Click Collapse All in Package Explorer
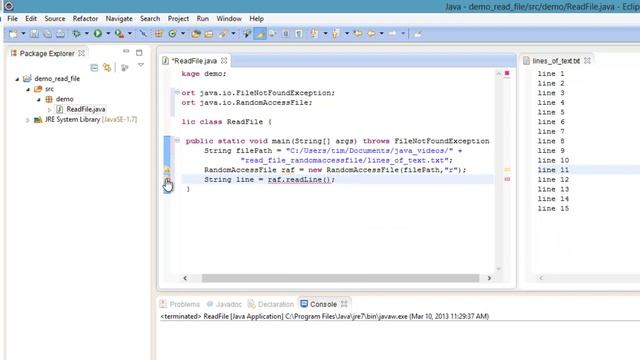The image size is (640, 360). pyautogui.click(x=94, y=68)
